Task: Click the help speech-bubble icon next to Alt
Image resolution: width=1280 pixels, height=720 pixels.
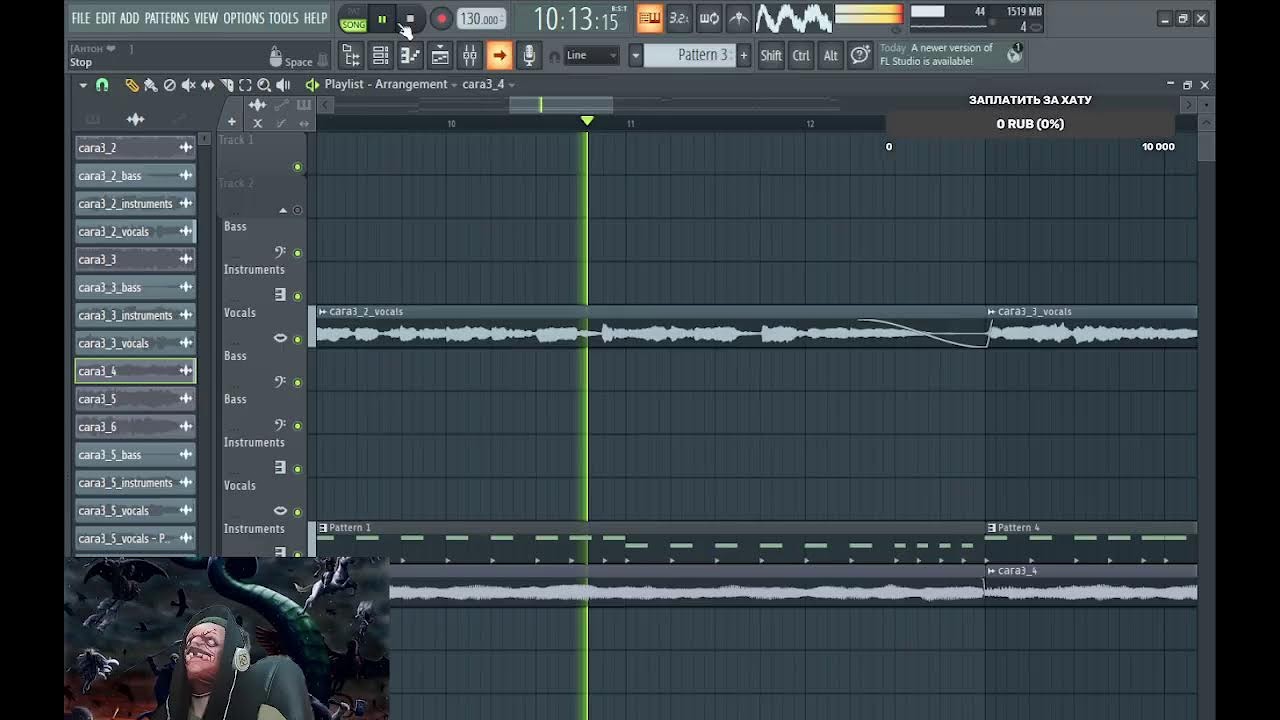Action: pos(860,55)
